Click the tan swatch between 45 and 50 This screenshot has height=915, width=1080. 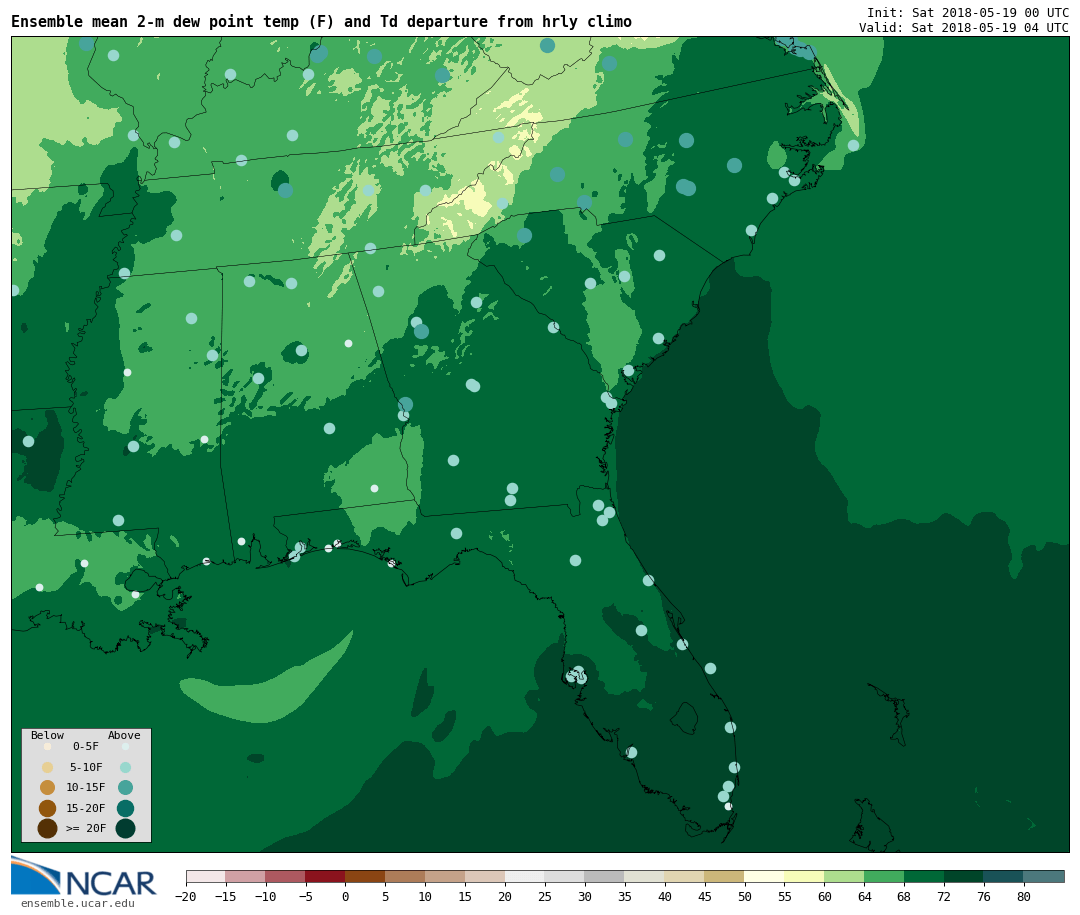click(x=725, y=876)
